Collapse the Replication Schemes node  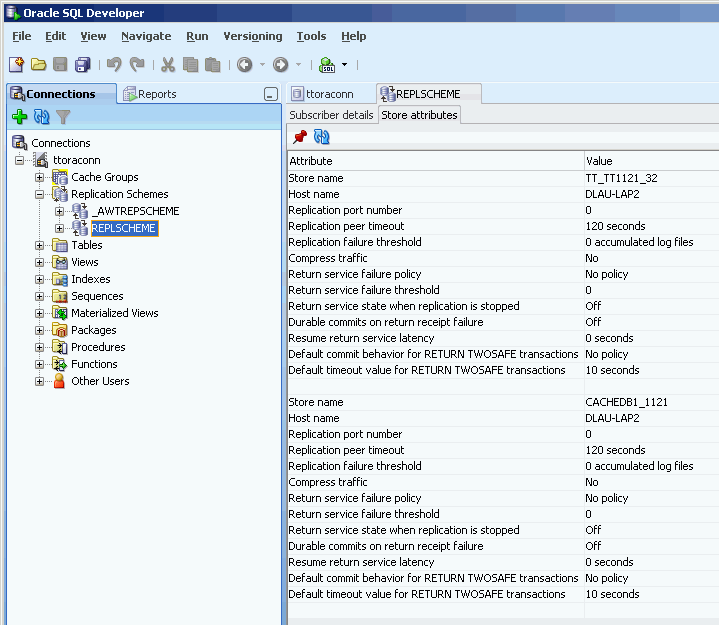point(39,194)
